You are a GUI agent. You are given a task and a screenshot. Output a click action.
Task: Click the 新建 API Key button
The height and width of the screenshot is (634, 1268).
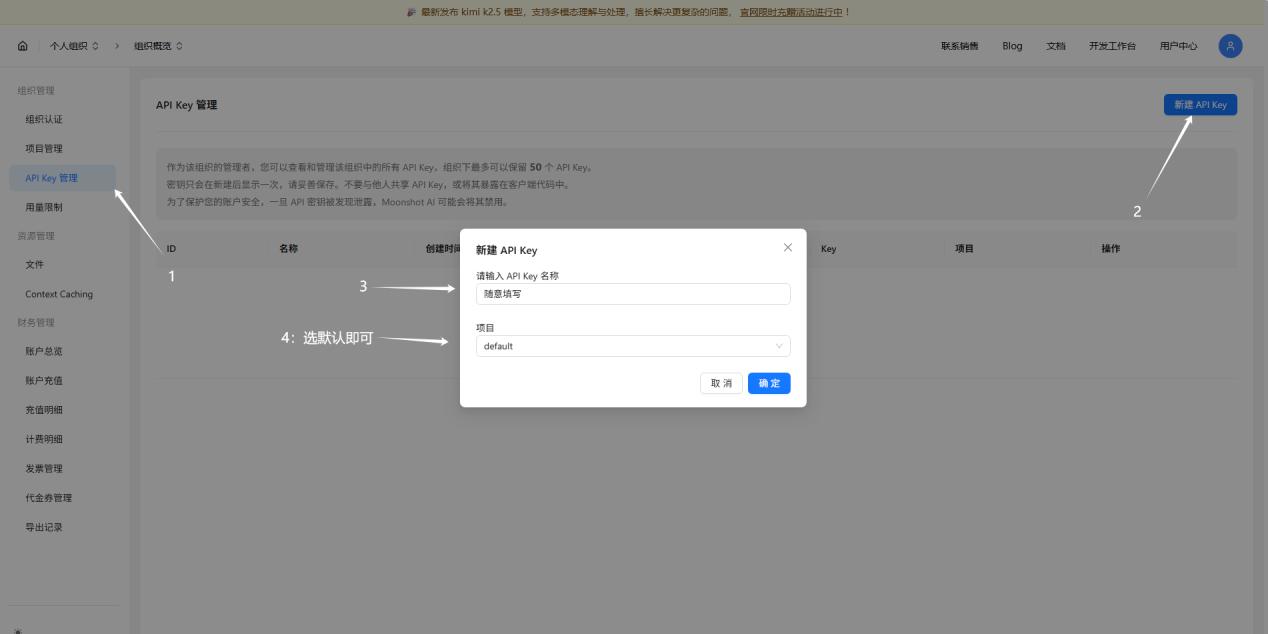(1200, 104)
